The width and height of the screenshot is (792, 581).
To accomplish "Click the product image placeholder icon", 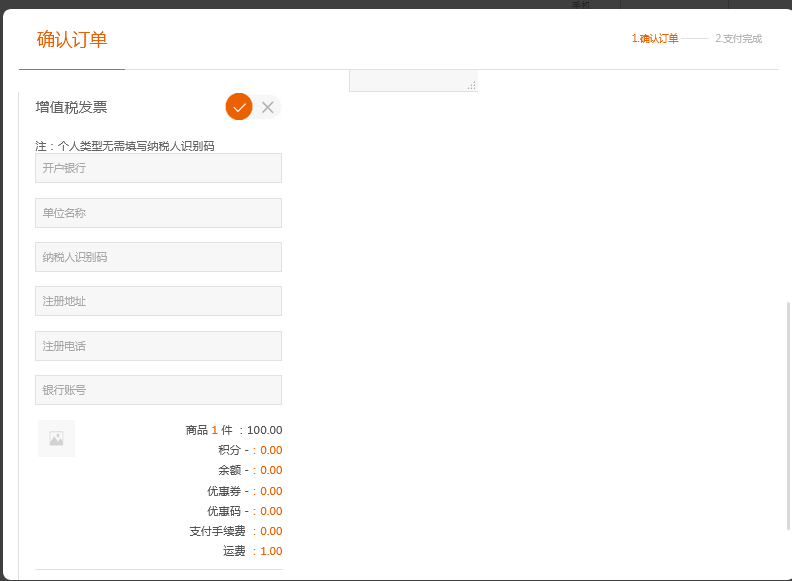I will click(56, 438).
